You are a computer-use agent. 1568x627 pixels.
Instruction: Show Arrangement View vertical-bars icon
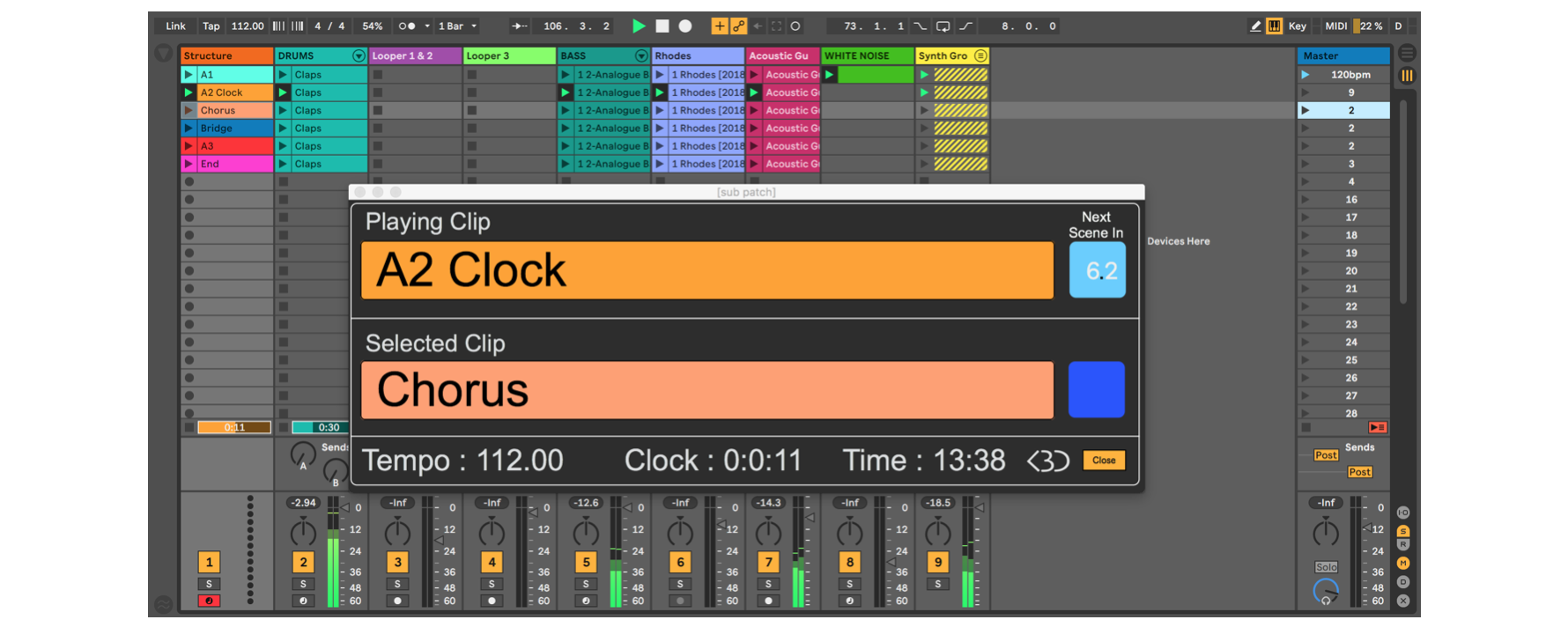(x=1407, y=76)
